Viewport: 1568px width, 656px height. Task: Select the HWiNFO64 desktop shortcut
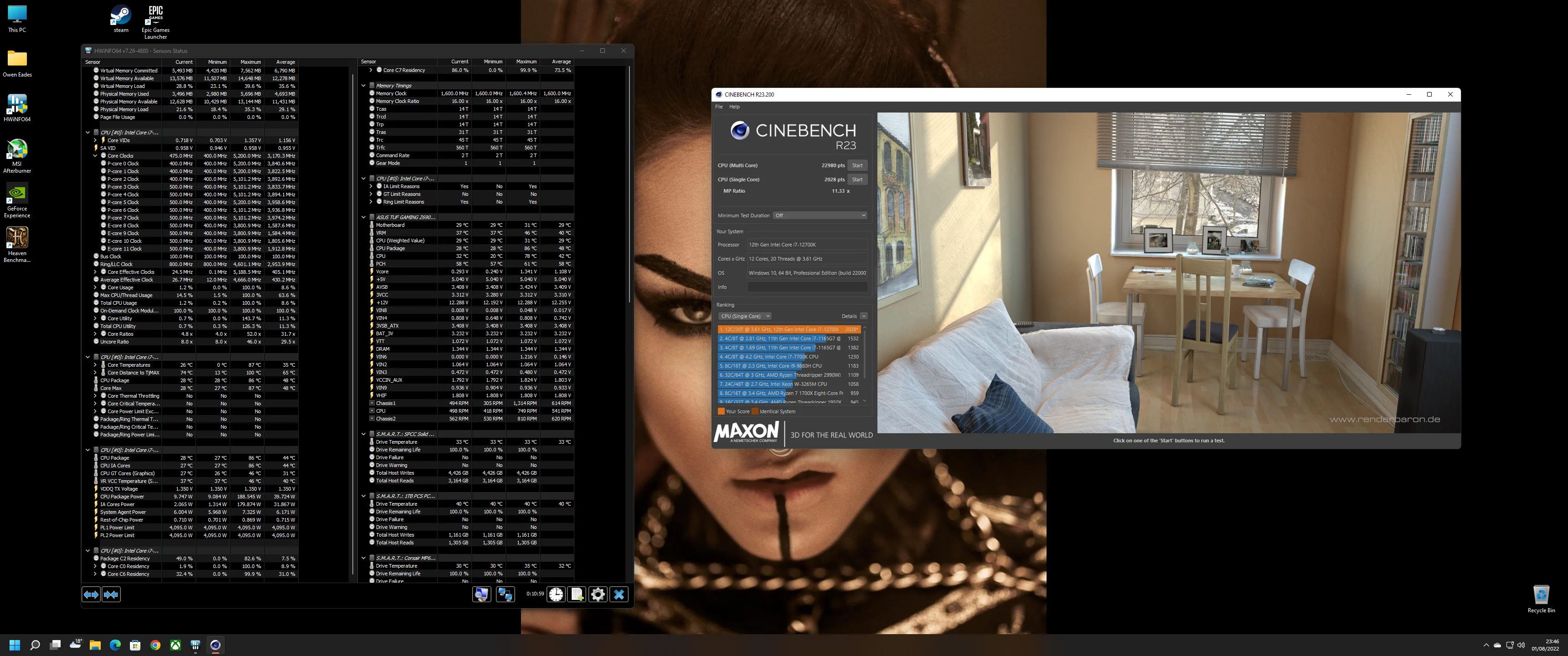pos(17,108)
